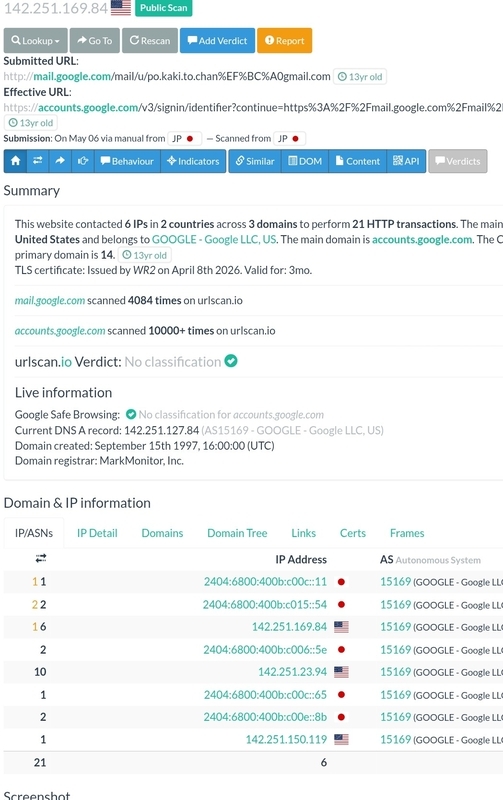Open accounts.google.com scanned 10000+ times link

(60, 331)
